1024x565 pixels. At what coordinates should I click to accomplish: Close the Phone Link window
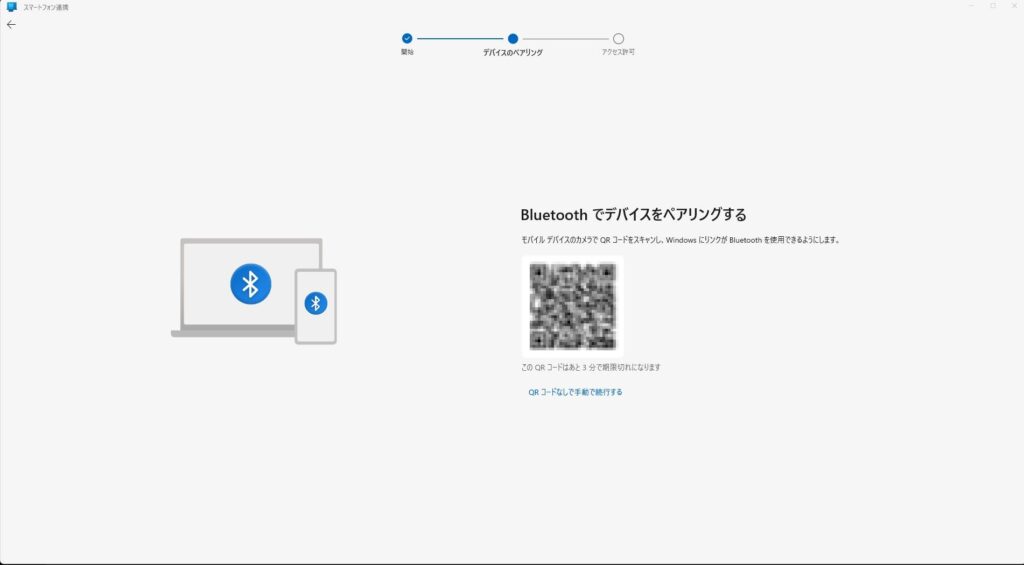1014,6
